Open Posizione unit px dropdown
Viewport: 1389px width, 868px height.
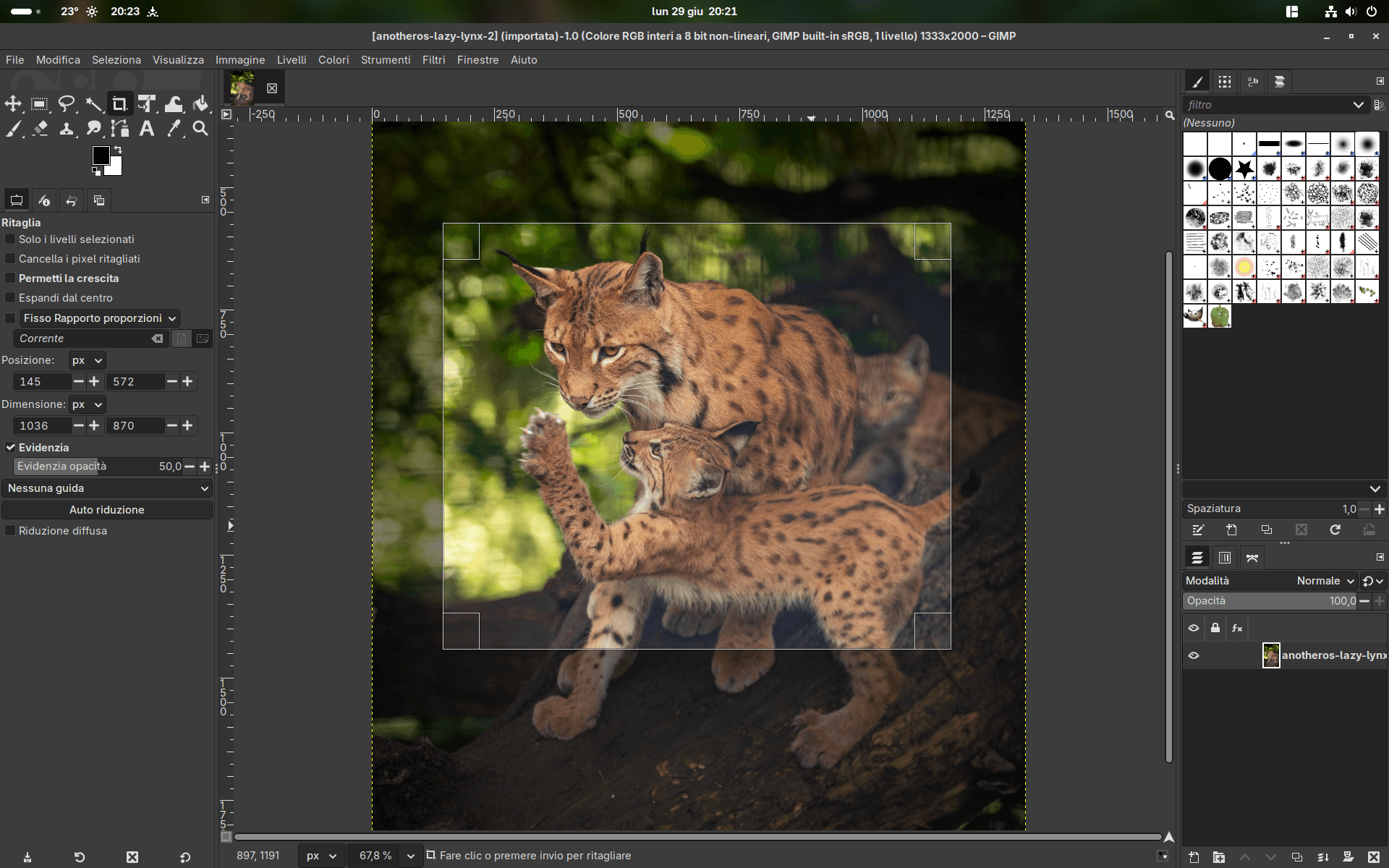pyautogui.click(x=88, y=360)
